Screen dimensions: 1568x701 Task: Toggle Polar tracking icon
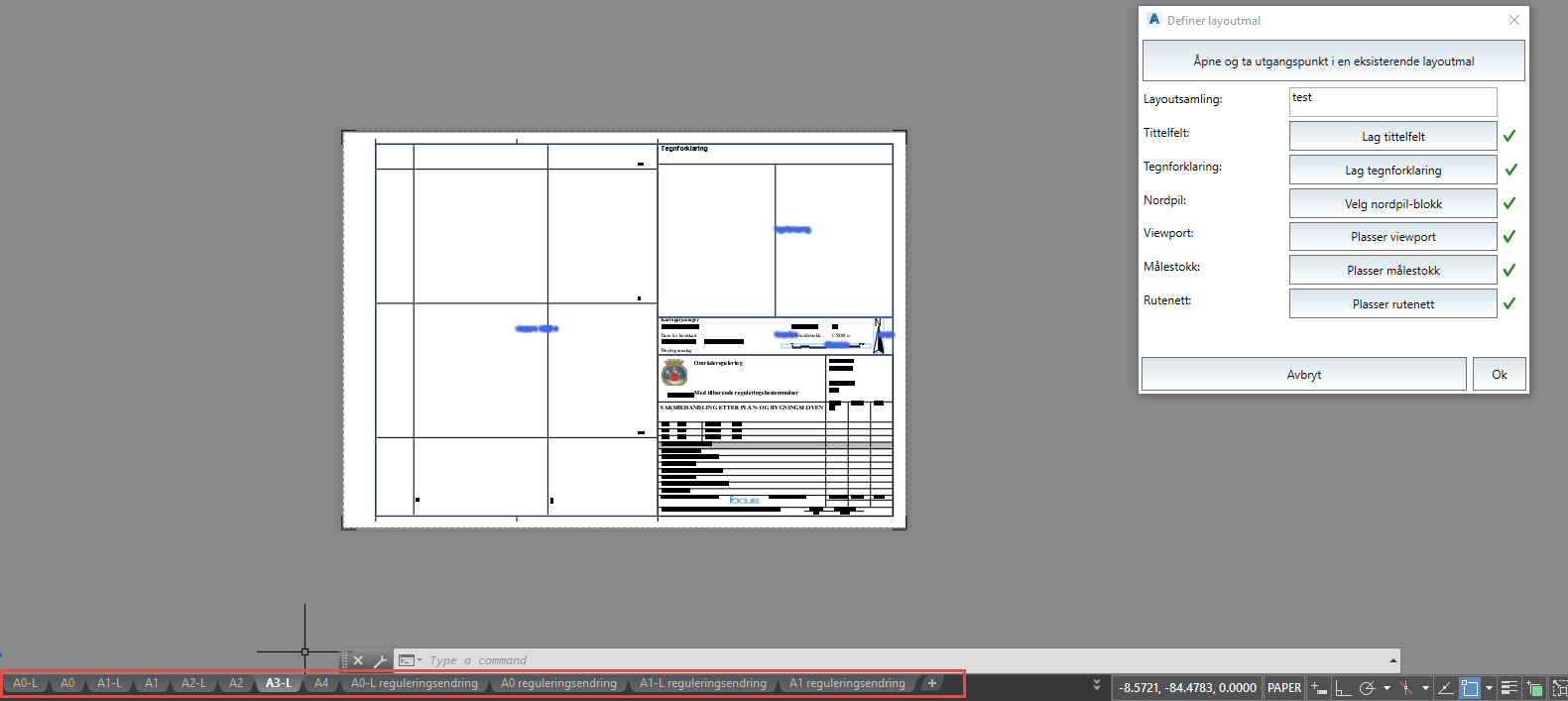[x=1367, y=688]
